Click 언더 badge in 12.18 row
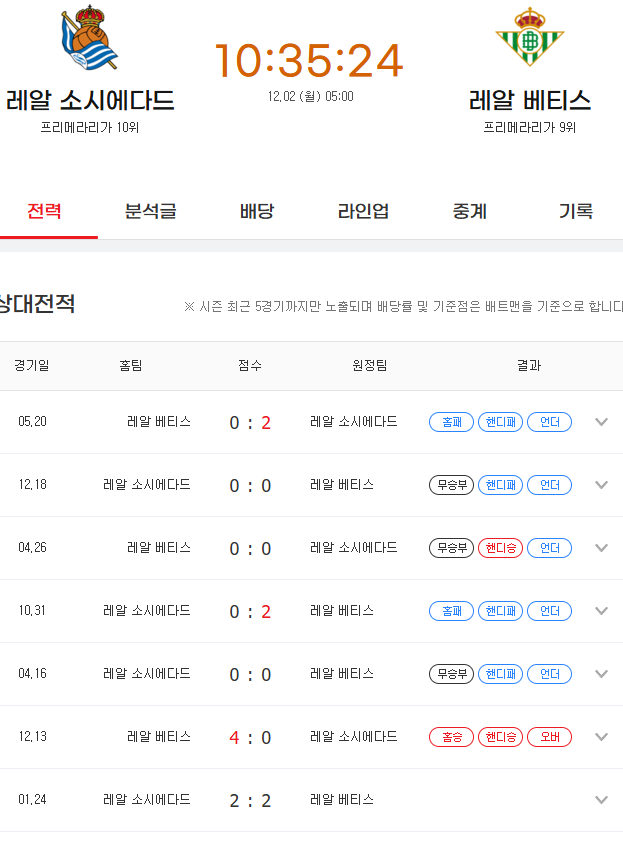 pos(550,485)
